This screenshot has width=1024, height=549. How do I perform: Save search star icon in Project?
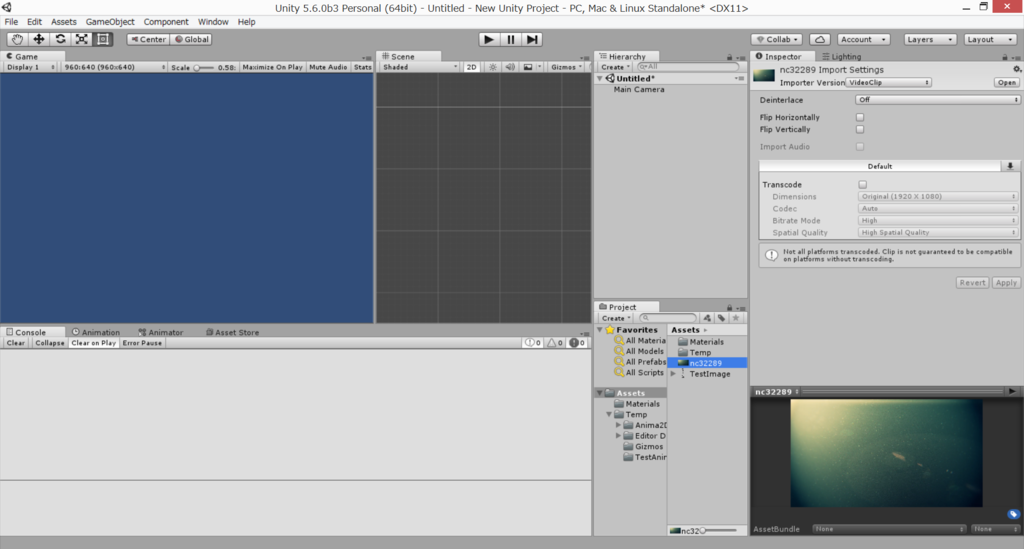point(736,318)
